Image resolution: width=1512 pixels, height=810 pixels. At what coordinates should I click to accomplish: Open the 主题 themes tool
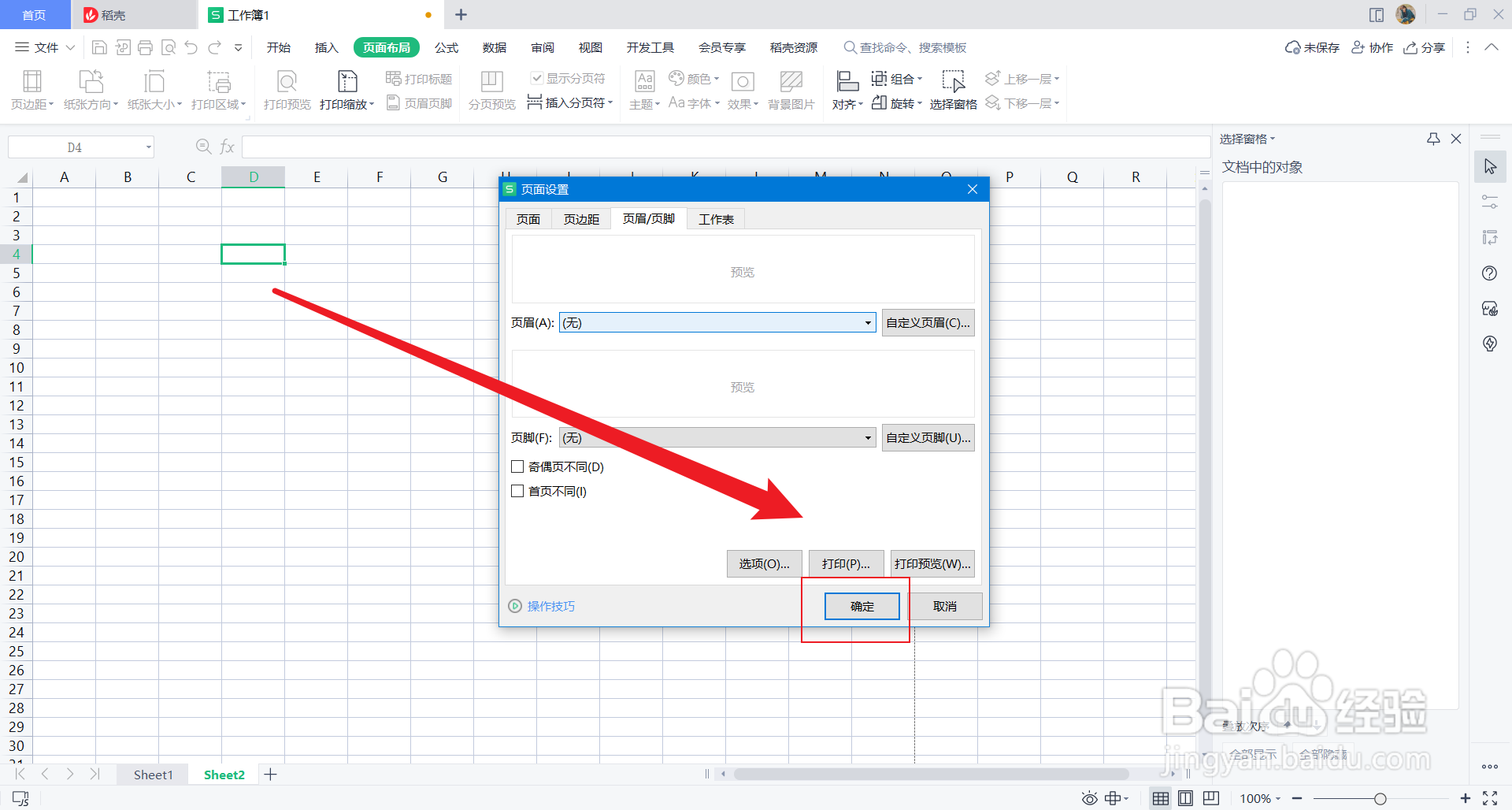pos(645,90)
